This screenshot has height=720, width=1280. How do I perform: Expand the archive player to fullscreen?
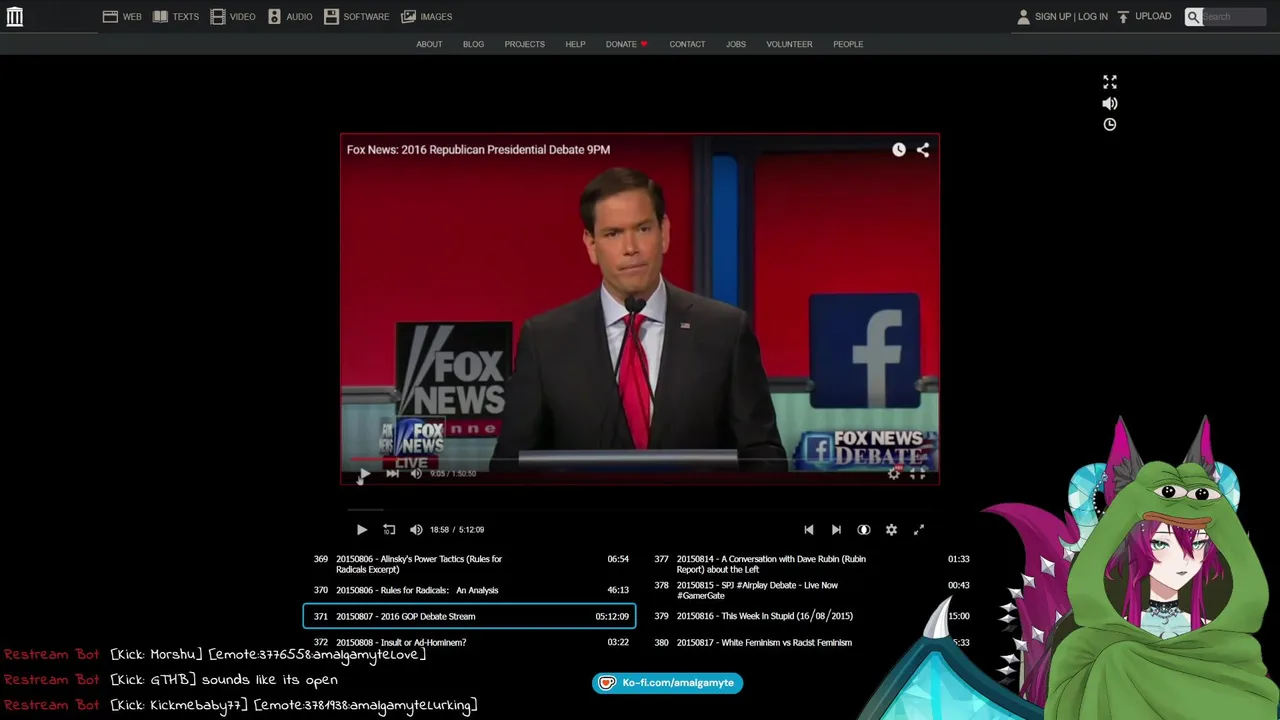point(919,530)
